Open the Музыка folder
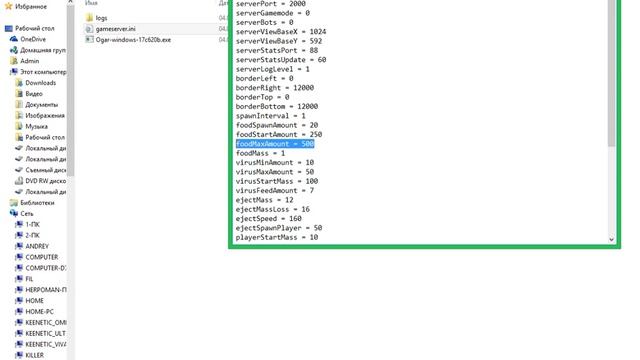The image size is (640, 360). (31, 127)
